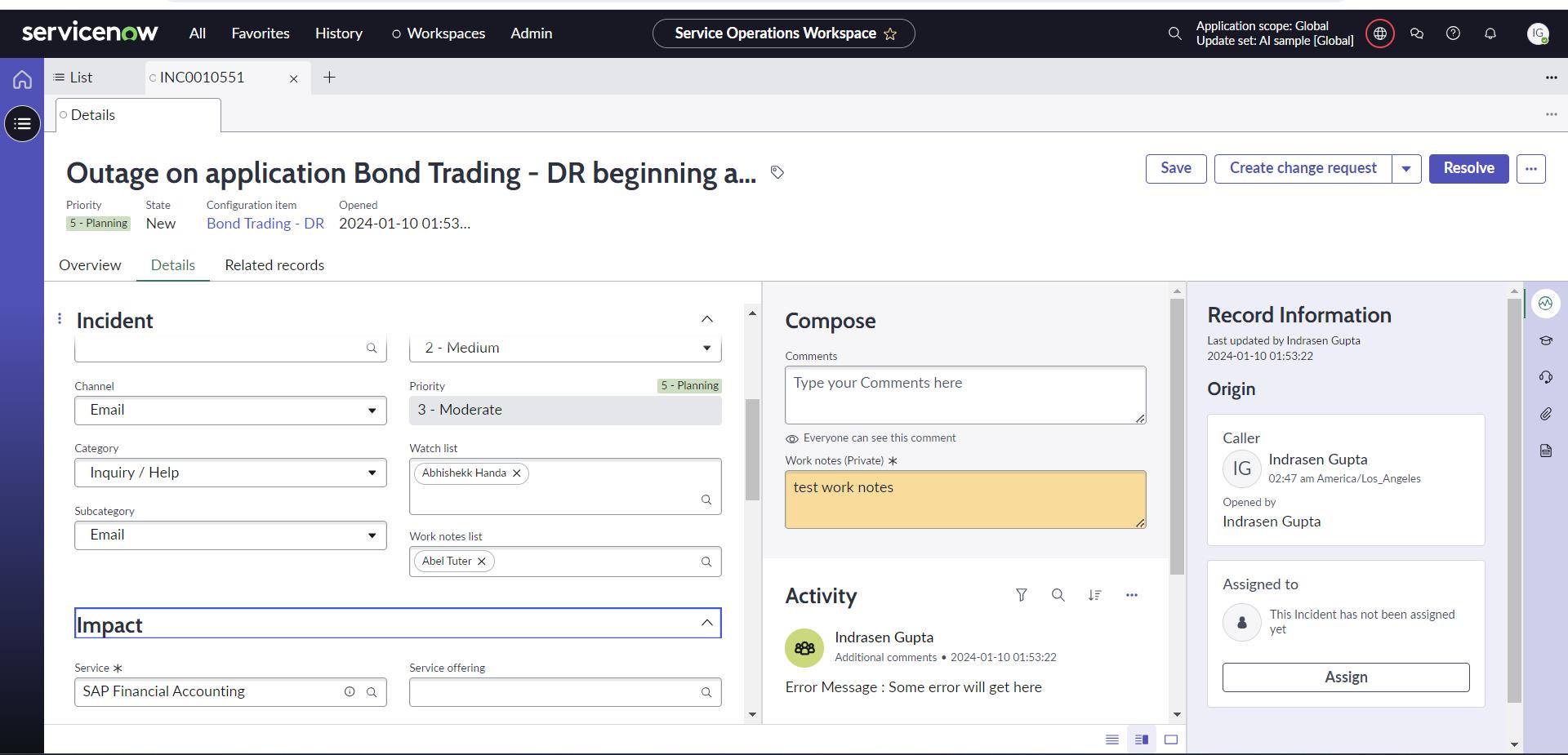Open the History menu
This screenshot has width=1568, height=755.
pos(339,33)
